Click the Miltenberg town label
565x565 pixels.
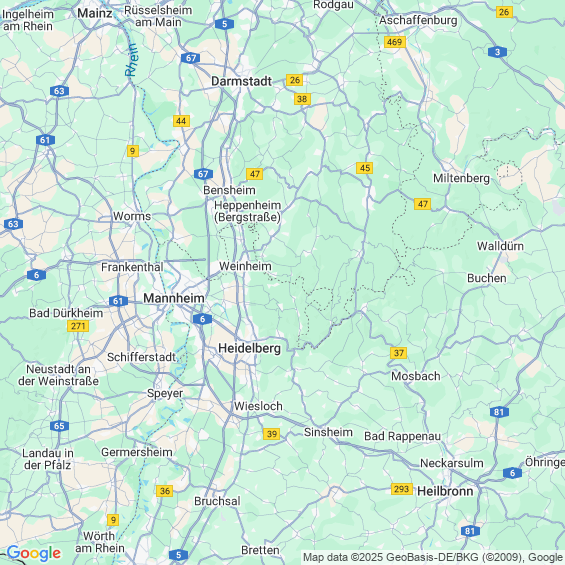pos(461,178)
